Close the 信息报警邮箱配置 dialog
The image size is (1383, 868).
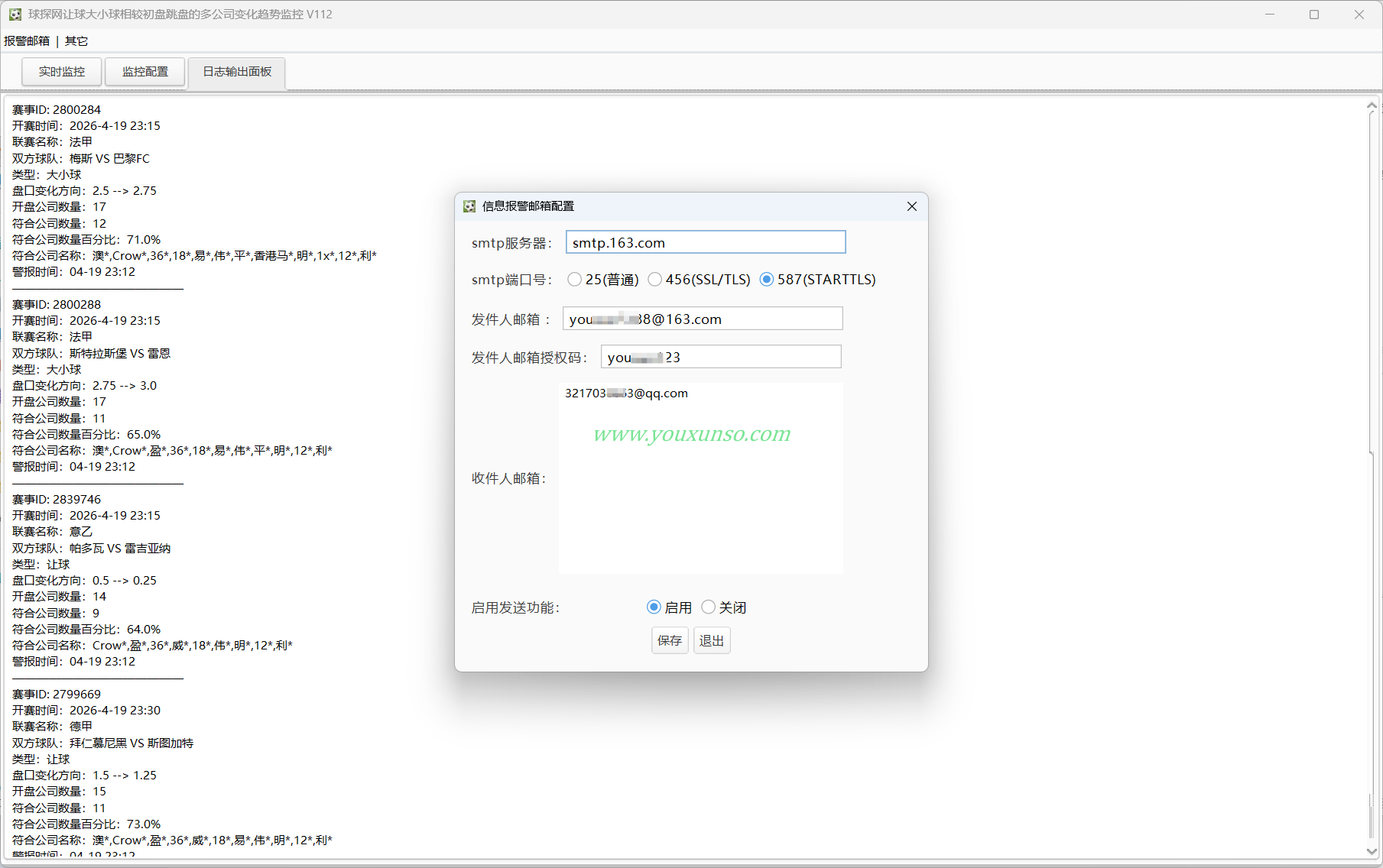point(911,206)
